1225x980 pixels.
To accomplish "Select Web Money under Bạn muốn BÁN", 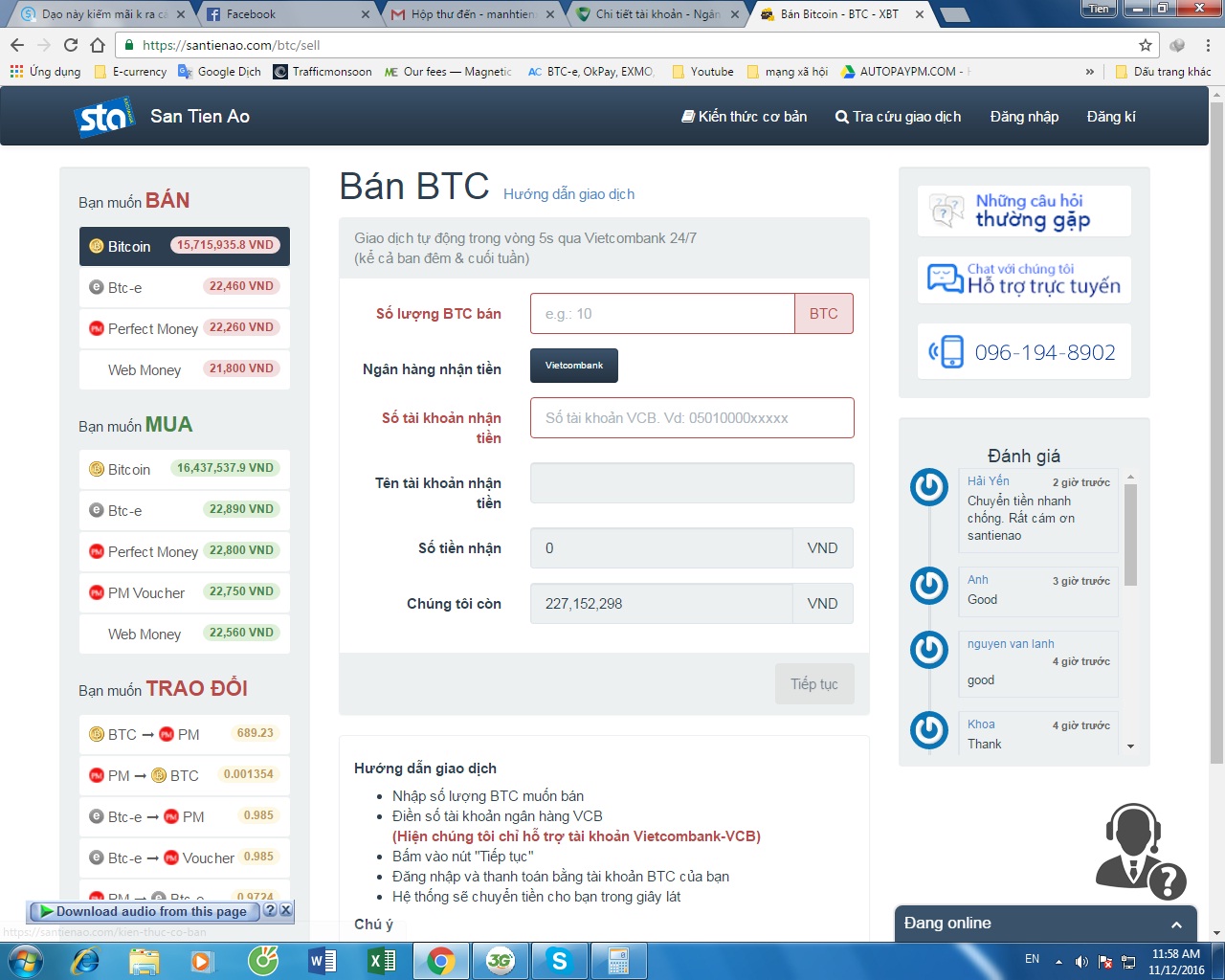I will pos(185,369).
